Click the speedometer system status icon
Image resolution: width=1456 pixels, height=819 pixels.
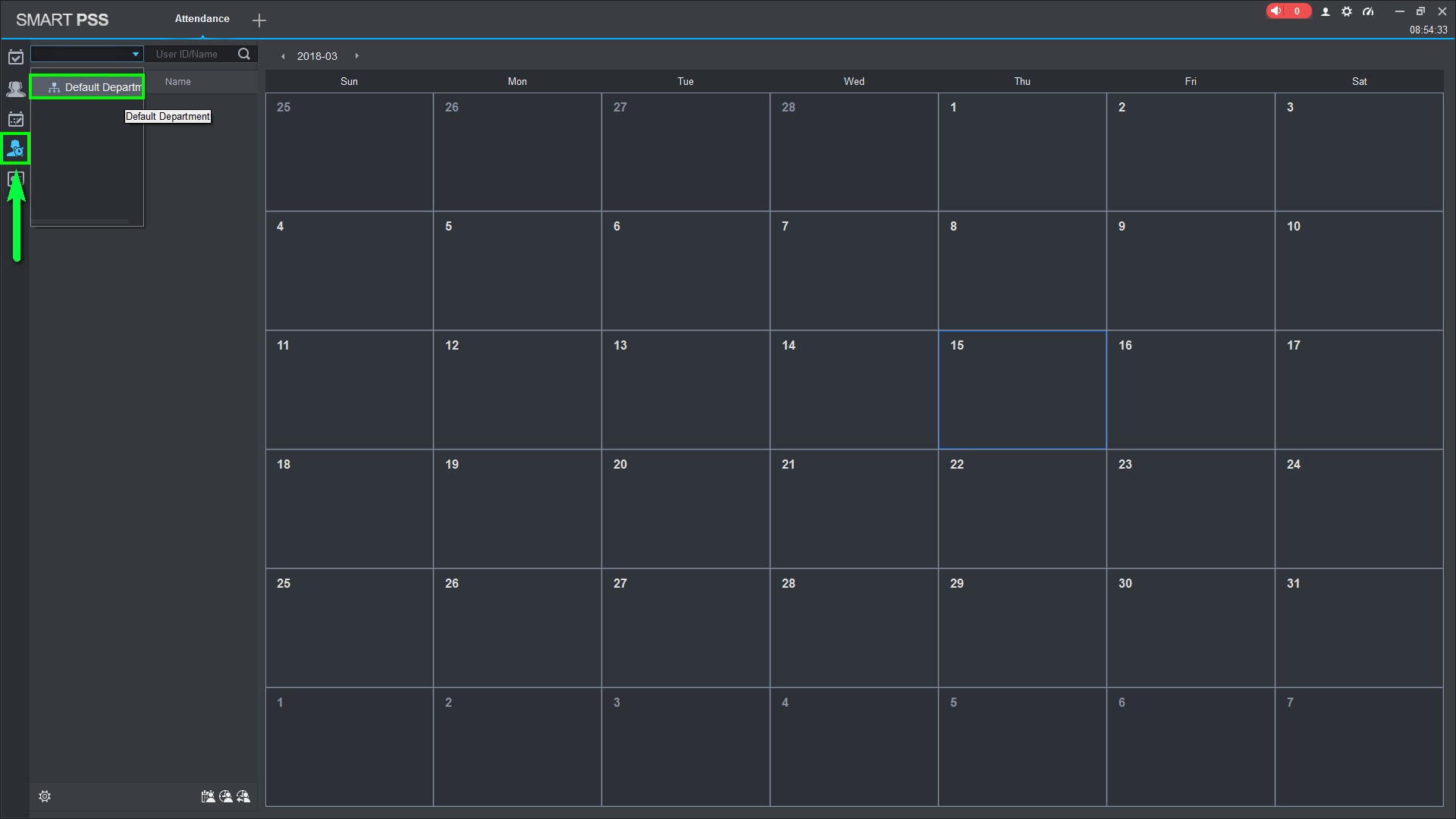pos(1368,11)
